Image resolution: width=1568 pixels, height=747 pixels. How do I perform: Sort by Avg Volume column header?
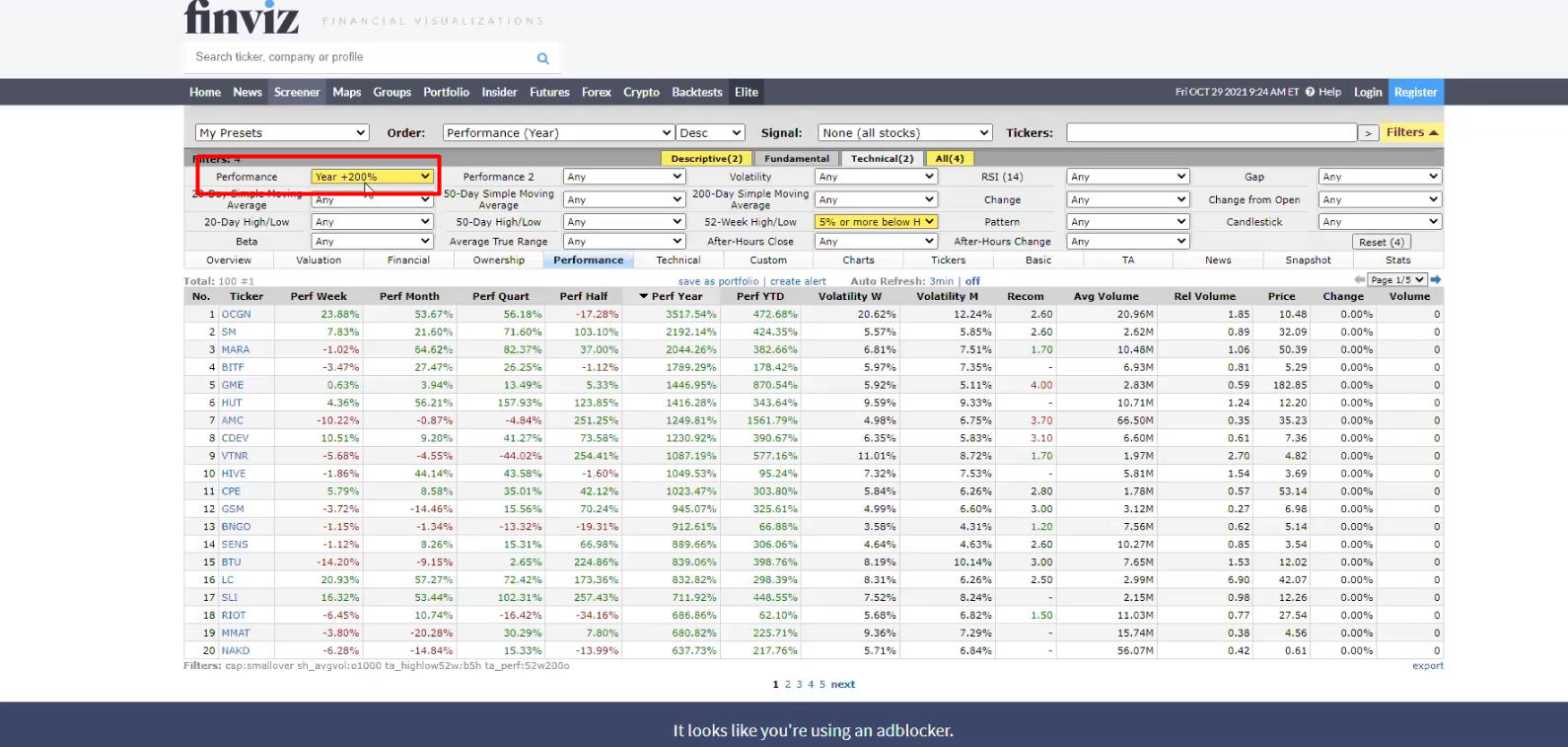[x=1105, y=296]
